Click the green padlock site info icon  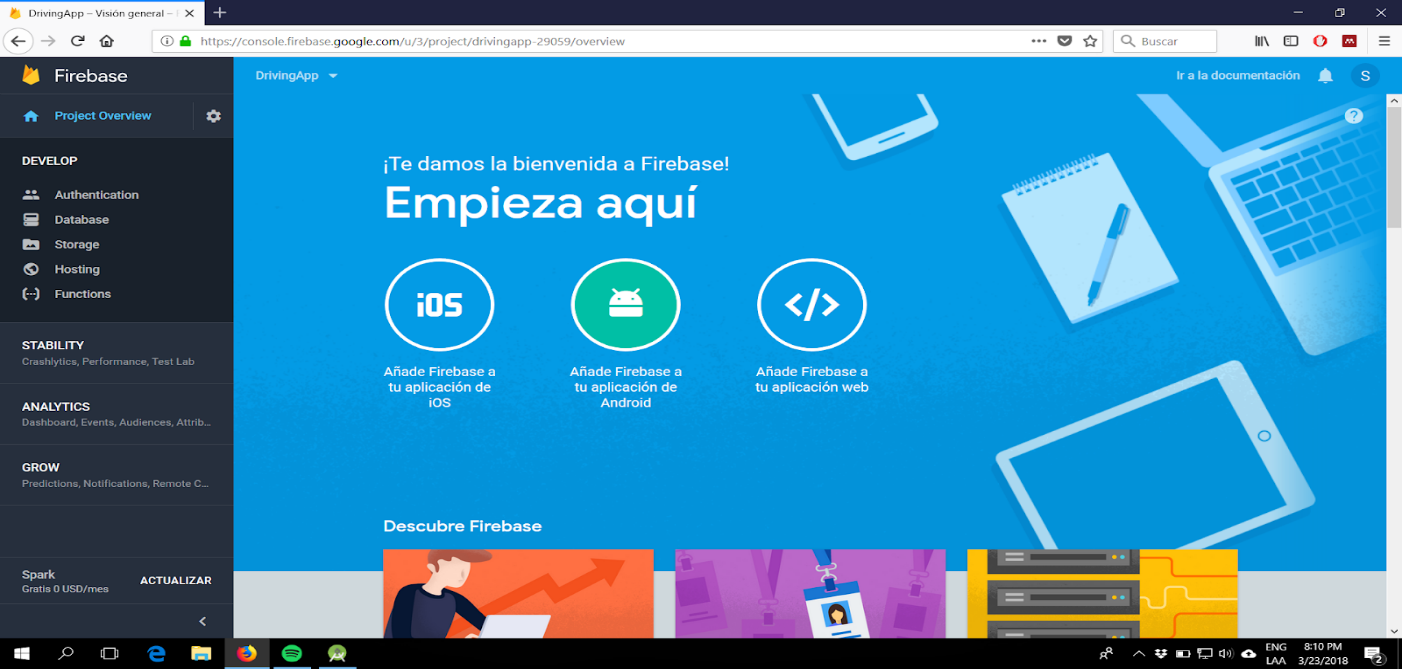[x=185, y=41]
